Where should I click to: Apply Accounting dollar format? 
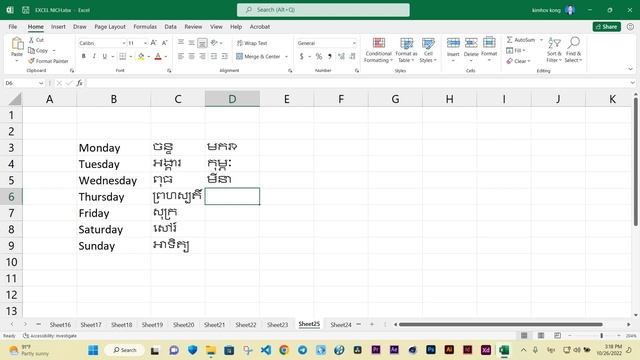(302, 56)
